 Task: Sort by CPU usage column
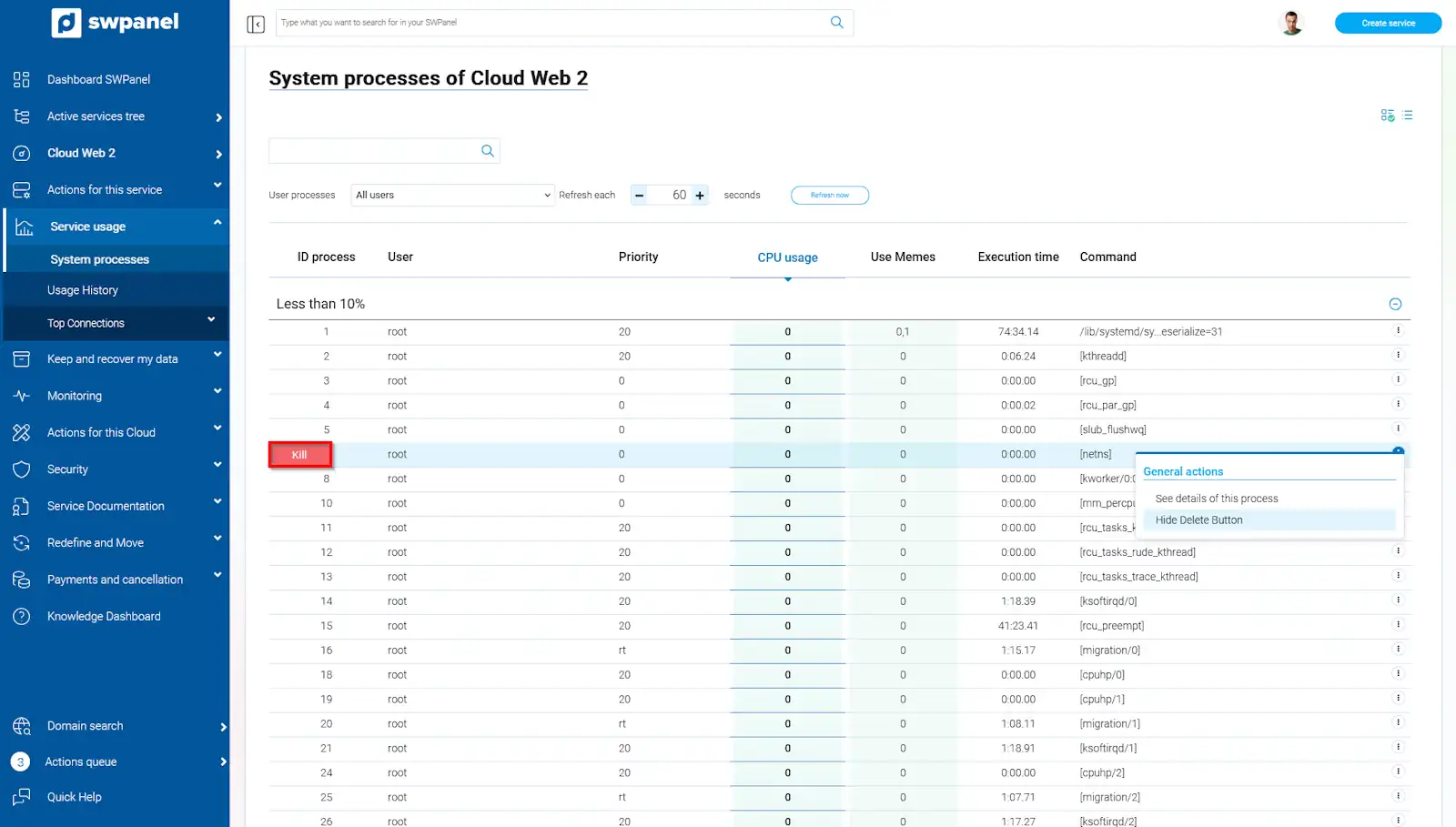[787, 257]
